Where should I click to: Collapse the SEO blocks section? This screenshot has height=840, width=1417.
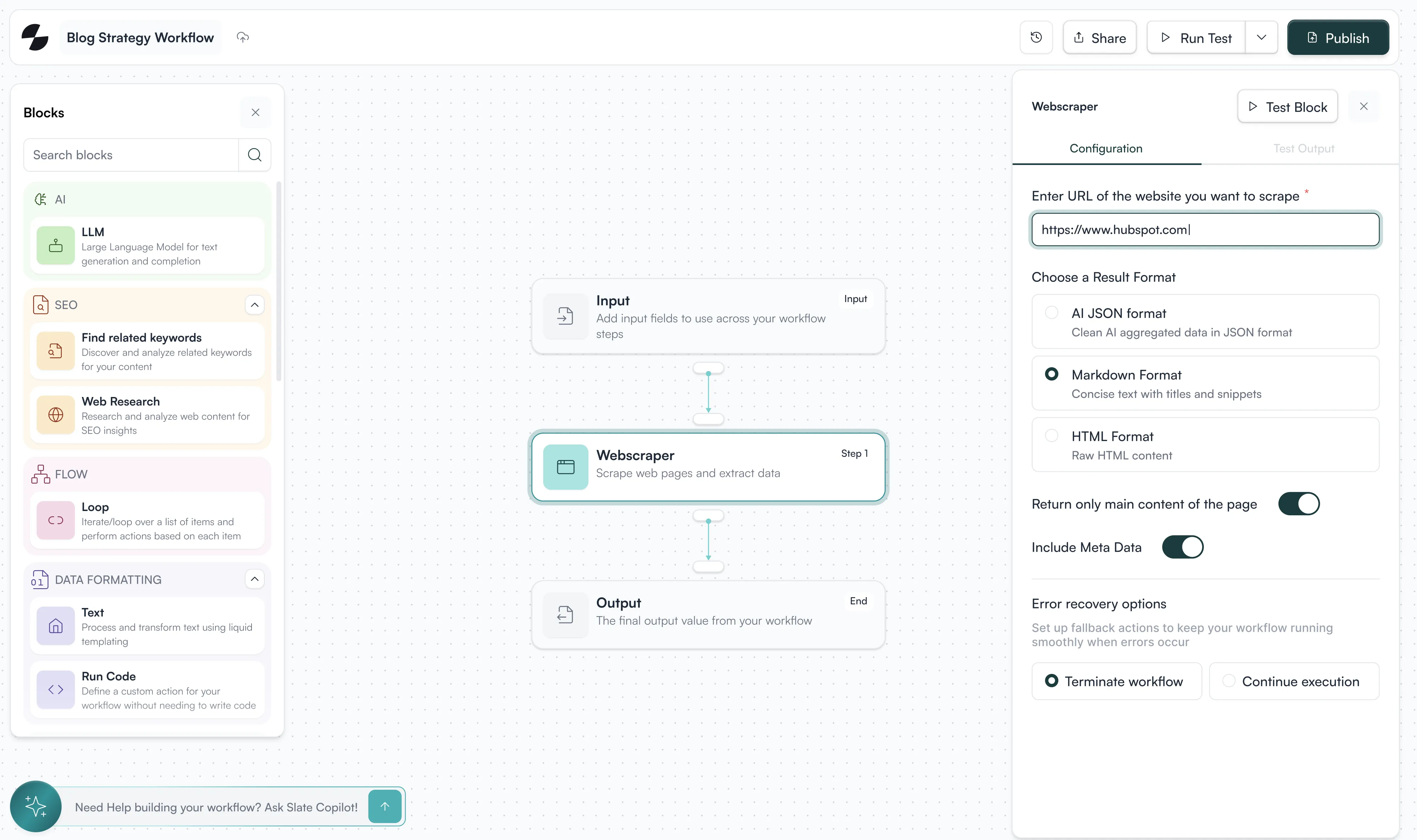(x=255, y=305)
